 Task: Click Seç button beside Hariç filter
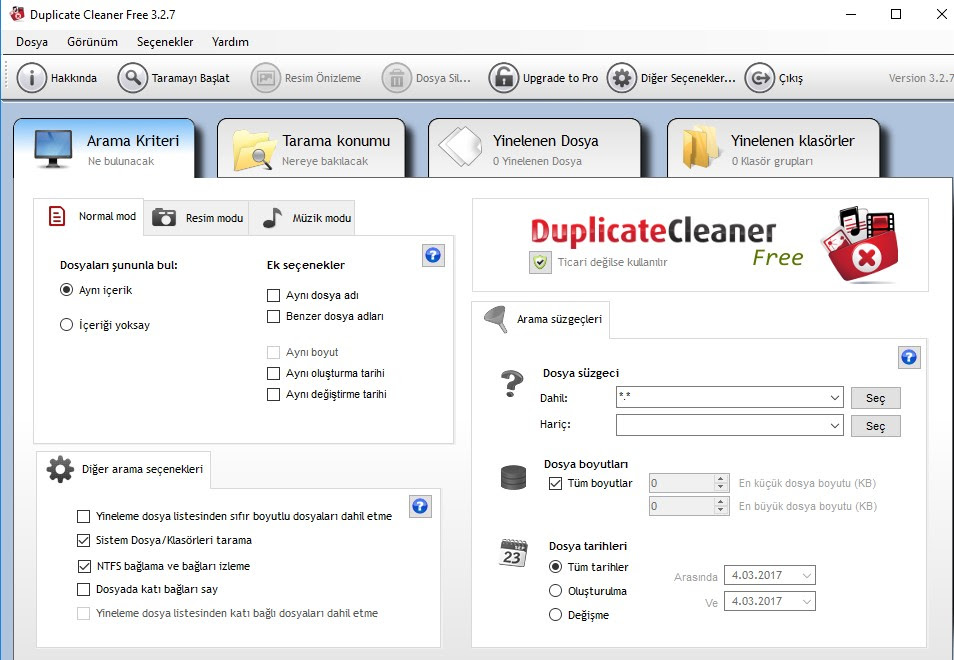(x=876, y=426)
